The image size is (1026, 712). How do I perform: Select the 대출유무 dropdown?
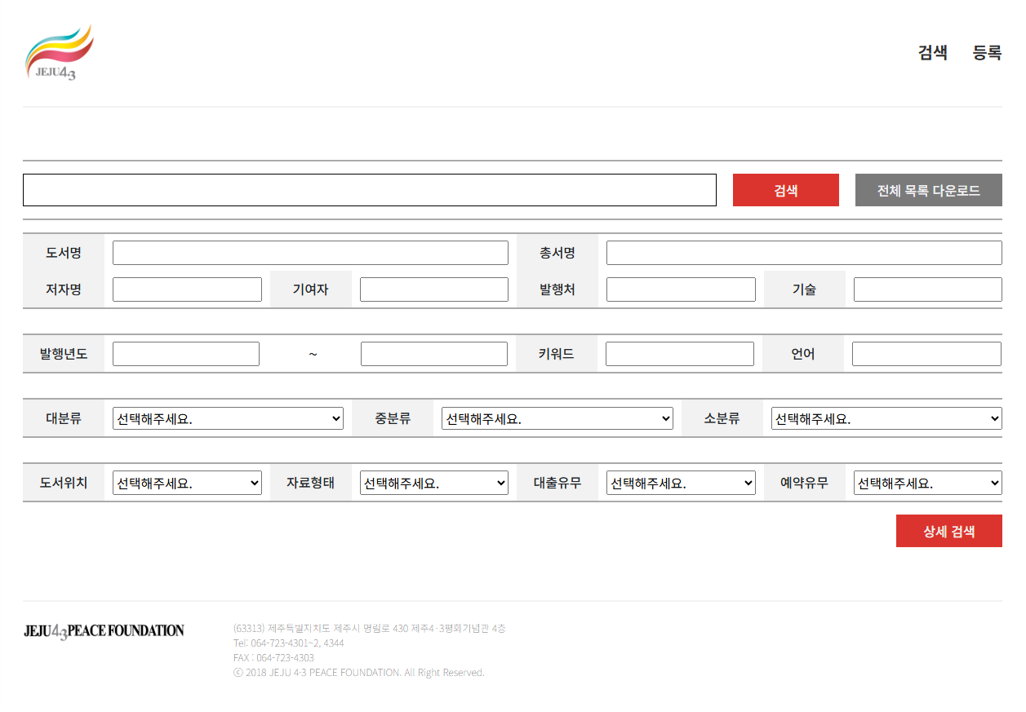click(x=680, y=483)
